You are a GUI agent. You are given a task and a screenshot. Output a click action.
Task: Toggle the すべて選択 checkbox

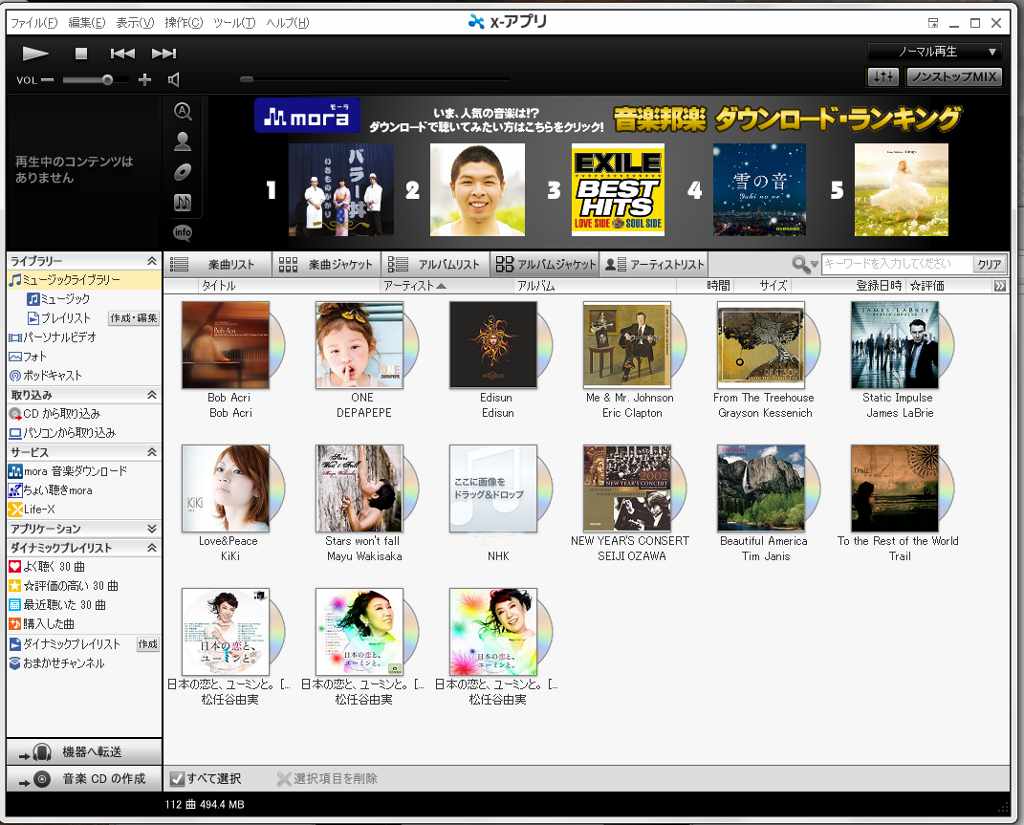[176, 779]
